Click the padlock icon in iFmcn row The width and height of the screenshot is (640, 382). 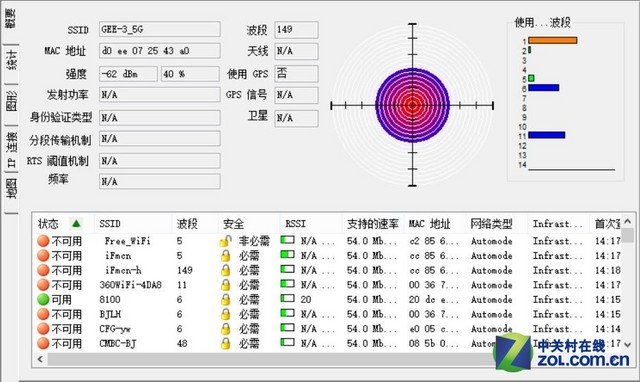click(225, 256)
